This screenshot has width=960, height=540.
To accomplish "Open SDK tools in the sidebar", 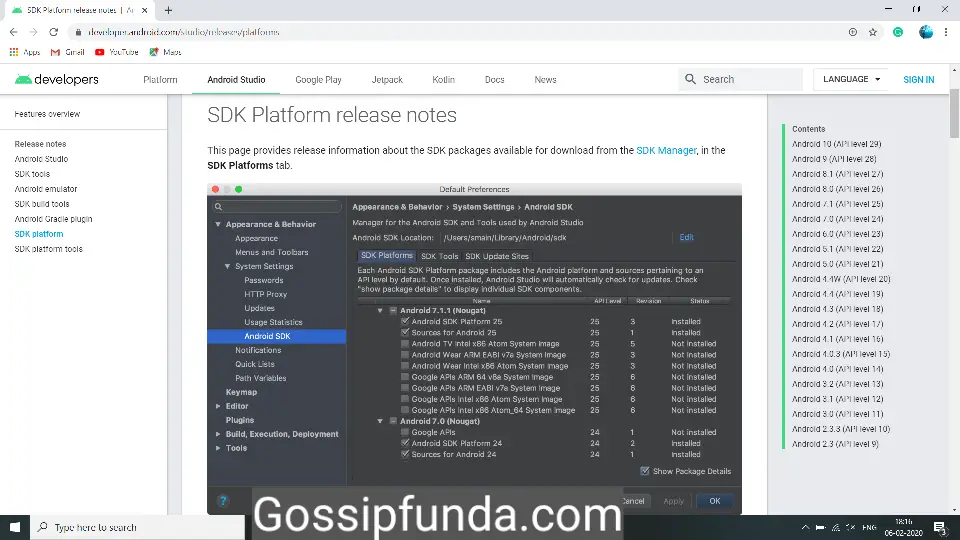I will click(x=32, y=174).
